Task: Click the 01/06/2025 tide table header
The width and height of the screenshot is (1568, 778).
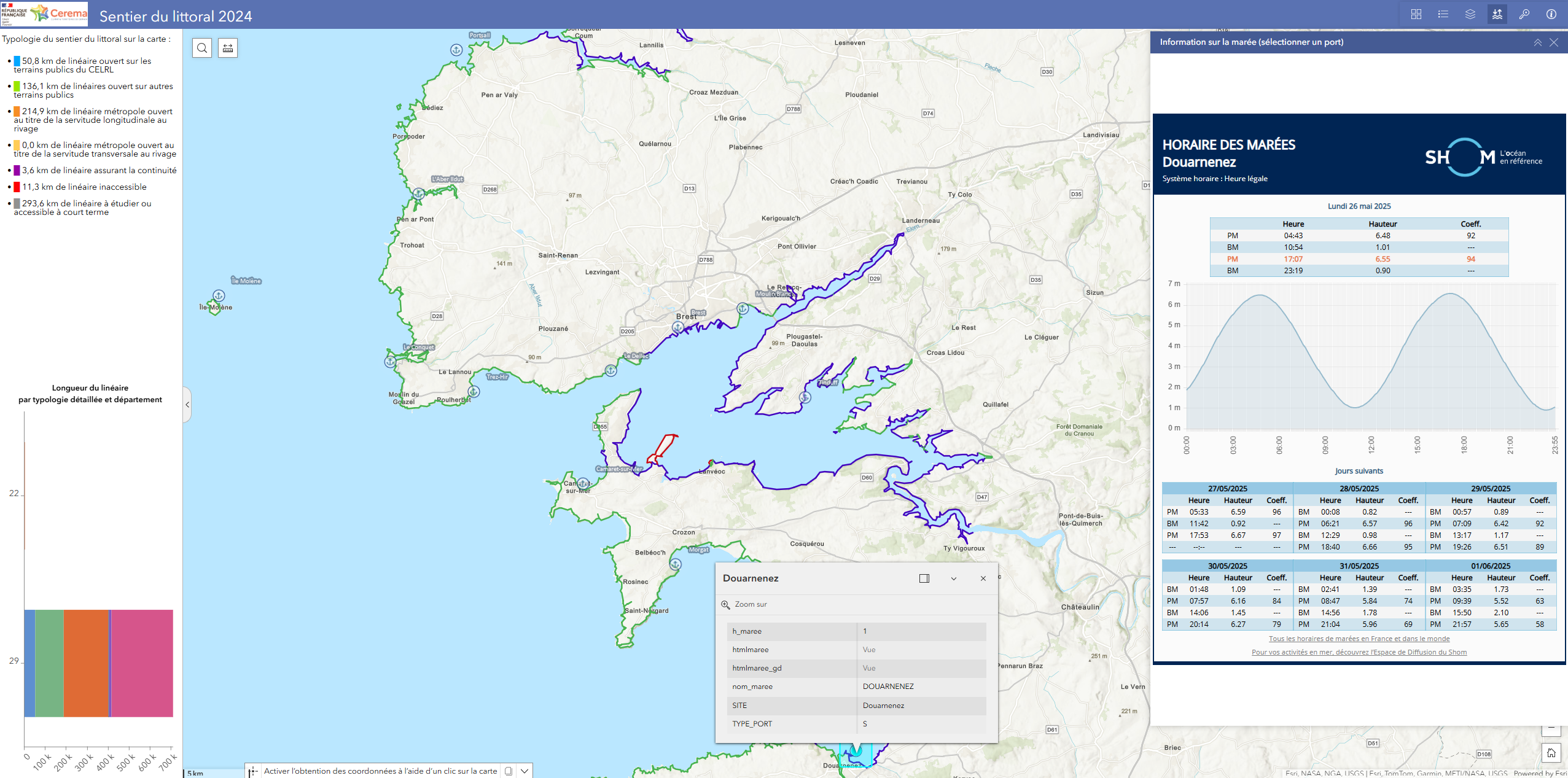Action: pos(1491,566)
